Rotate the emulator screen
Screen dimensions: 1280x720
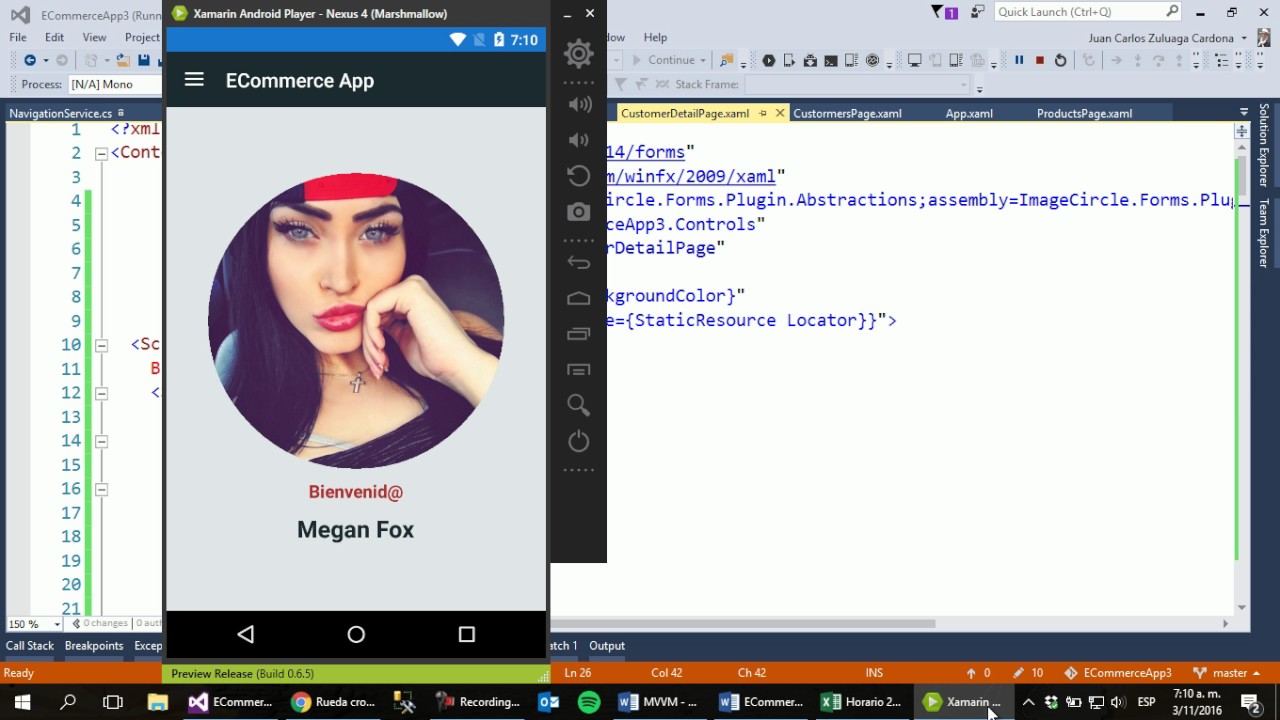pyautogui.click(x=578, y=176)
